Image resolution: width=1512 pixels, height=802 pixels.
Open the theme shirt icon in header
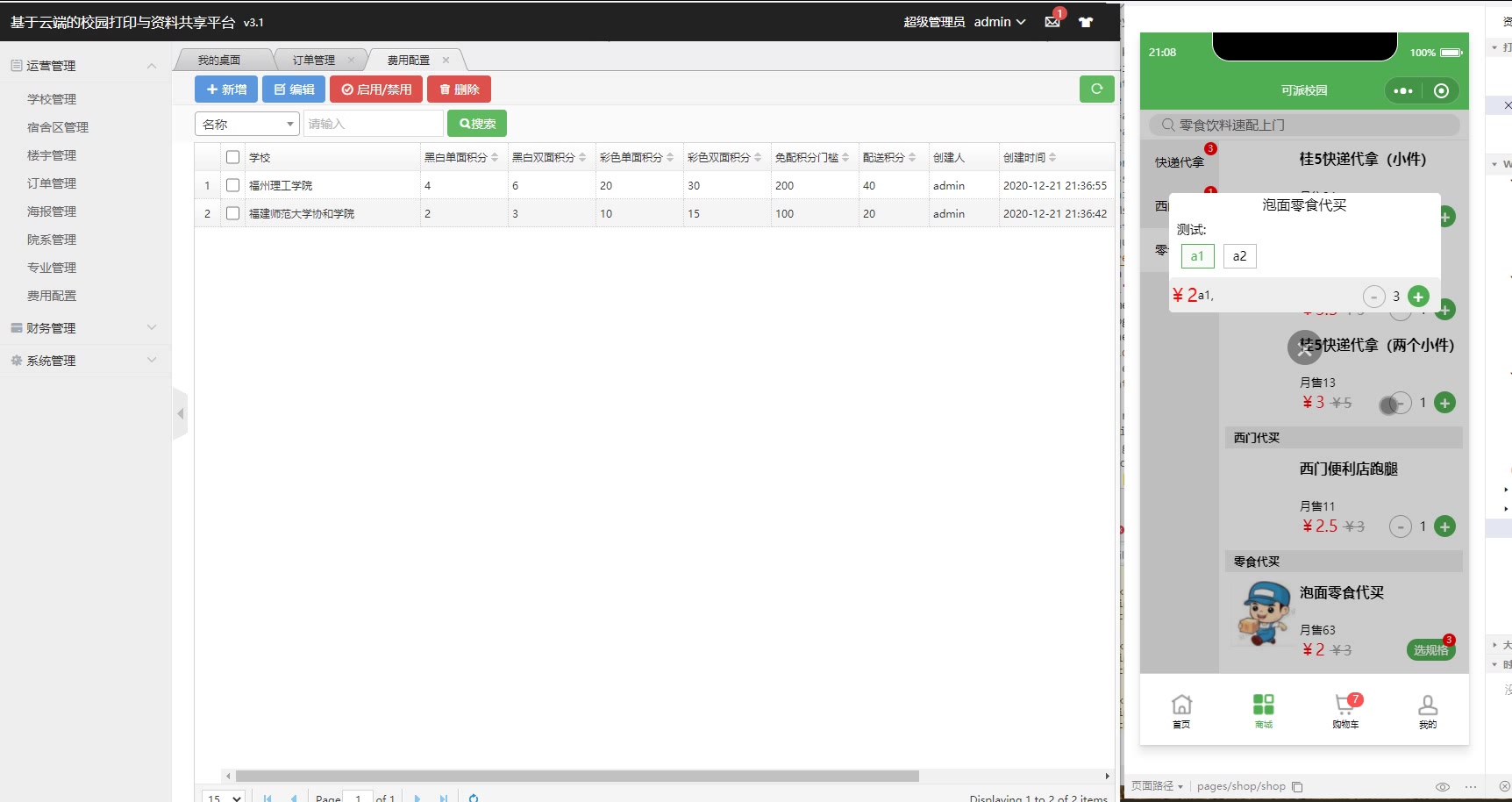1086,22
